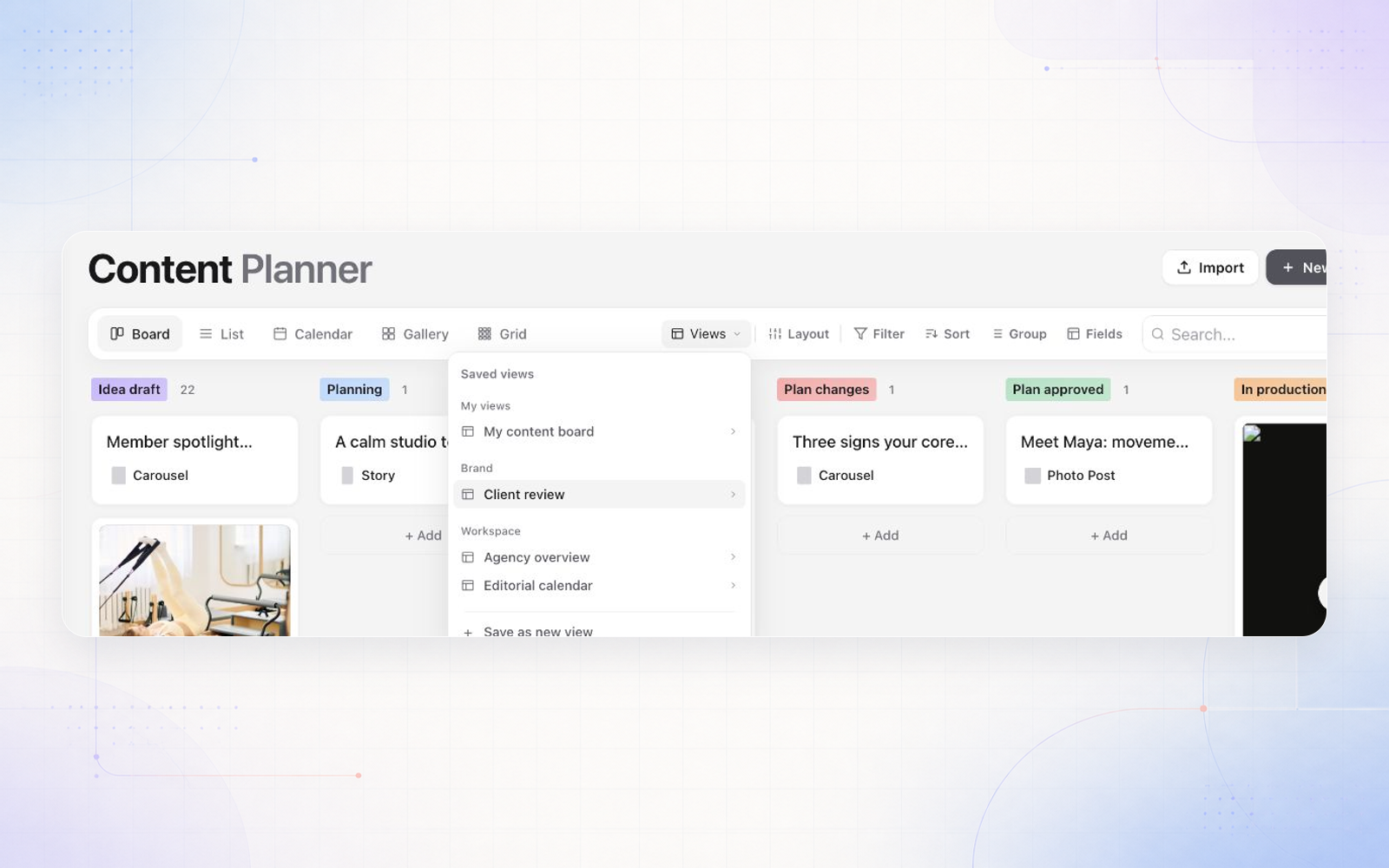Click the Layout sliders icon
The image size is (1389, 868).
click(x=775, y=334)
